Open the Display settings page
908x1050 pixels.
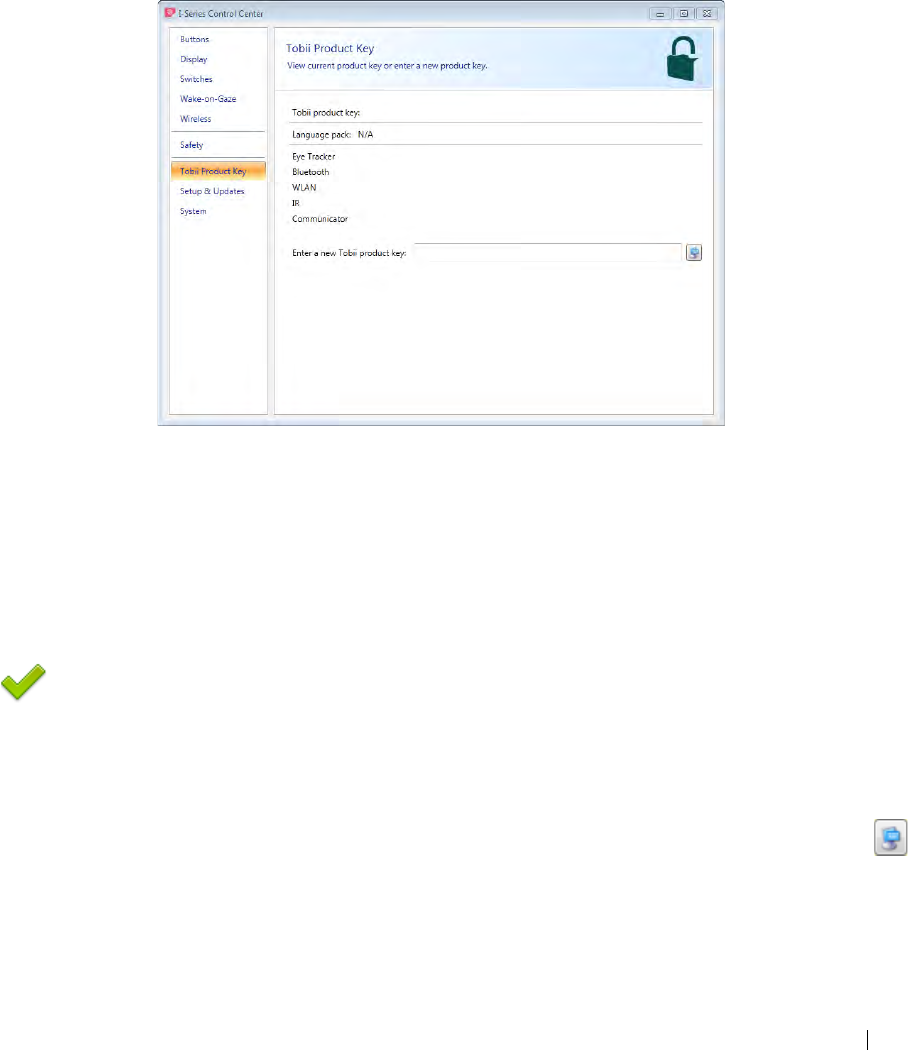194,60
